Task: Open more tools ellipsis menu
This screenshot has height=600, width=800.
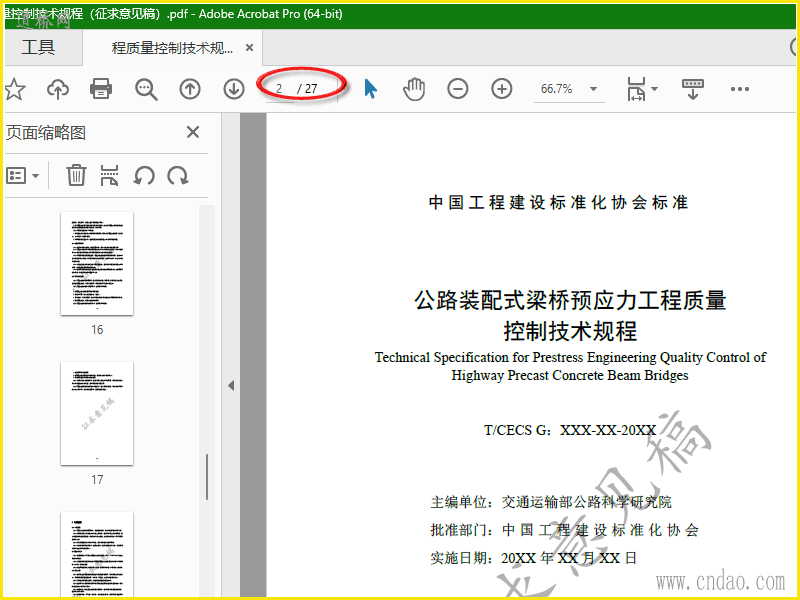Action: pyautogui.click(x=740, y=89)
